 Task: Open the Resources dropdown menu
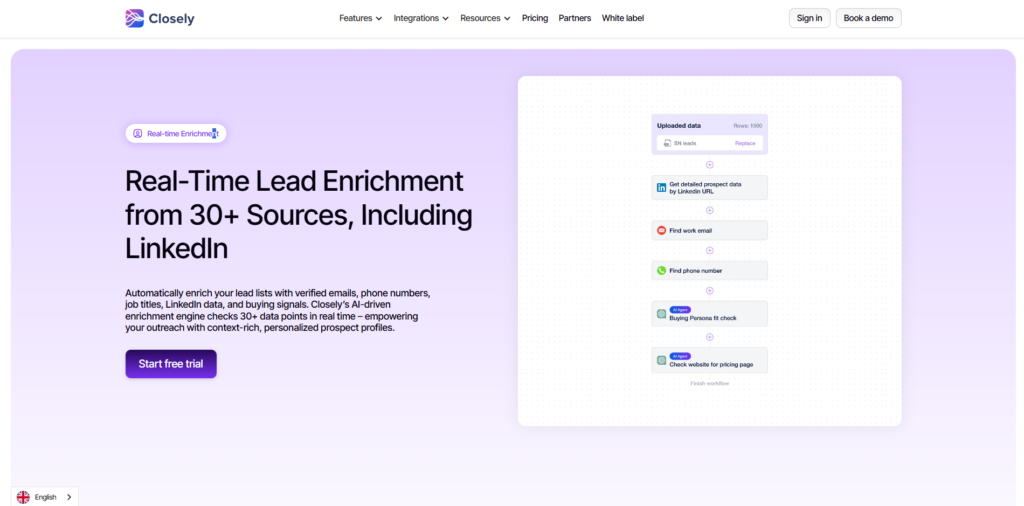click(485, 18)
